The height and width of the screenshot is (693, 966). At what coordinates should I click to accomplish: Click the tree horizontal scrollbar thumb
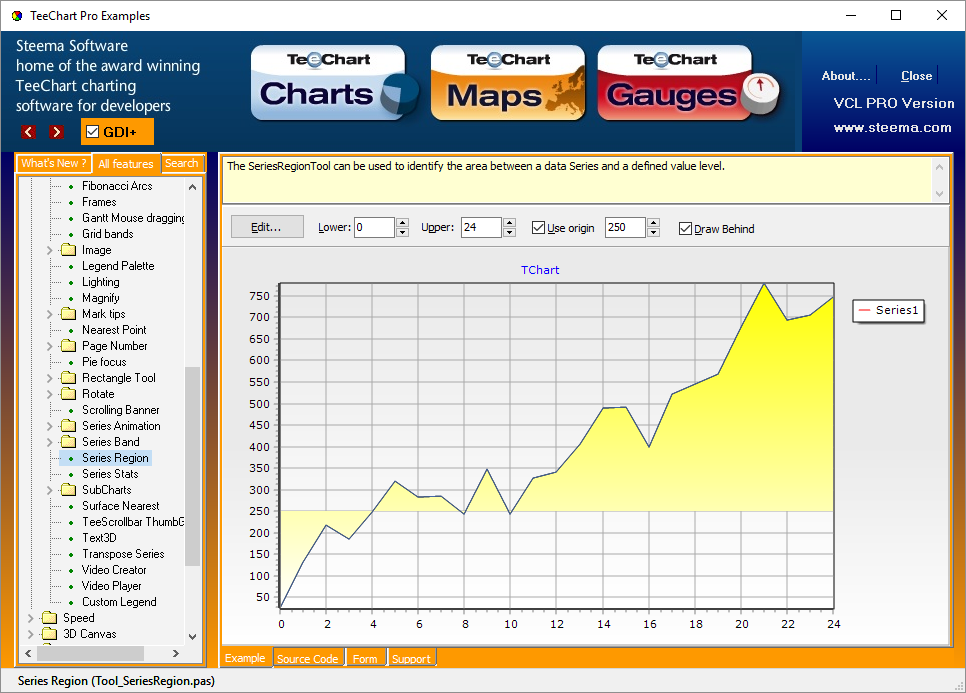[92, 653]
